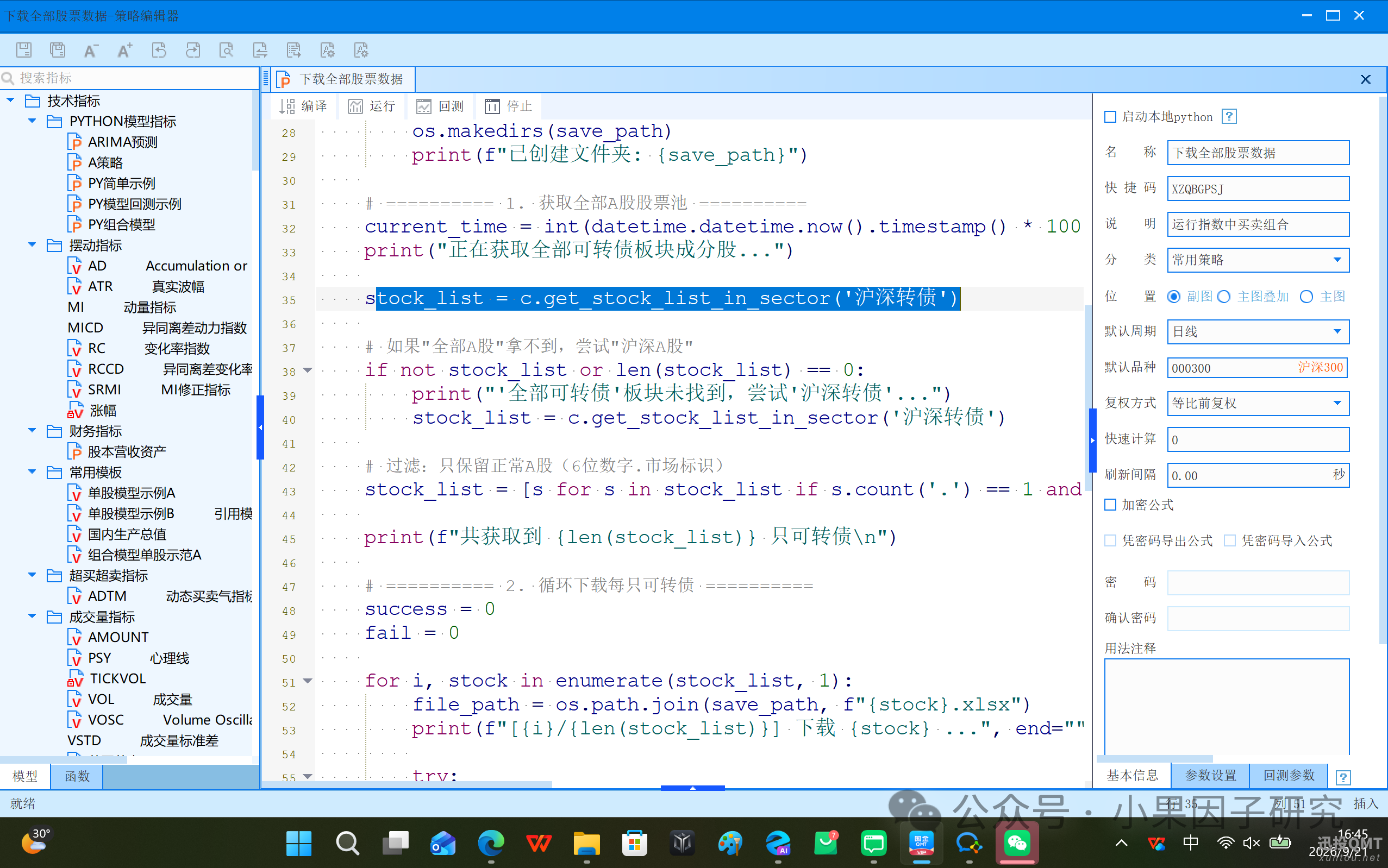Collapse the PYTHON模型指标 folder

click(32, 121)
